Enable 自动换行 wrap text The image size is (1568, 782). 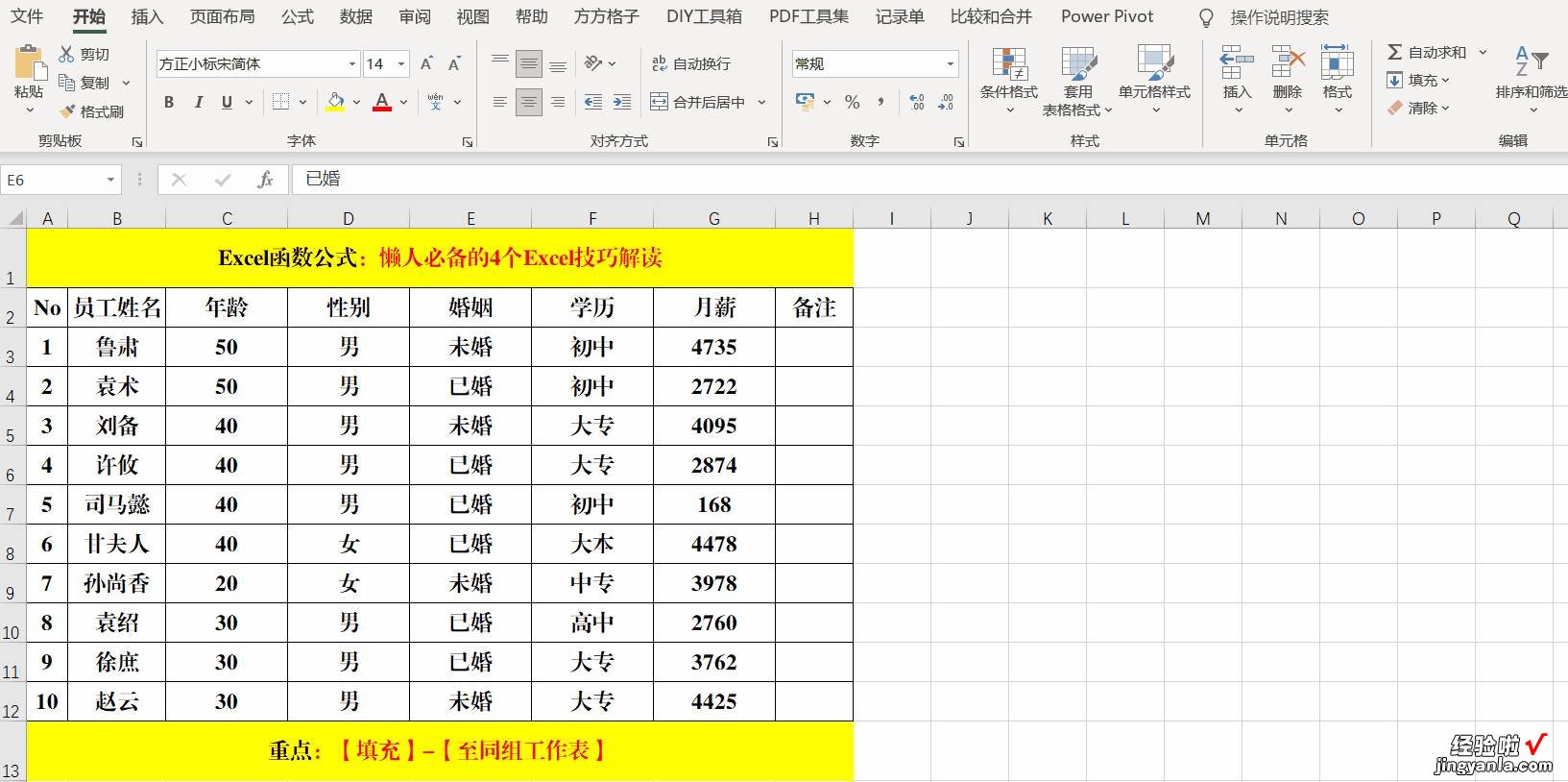691,63
